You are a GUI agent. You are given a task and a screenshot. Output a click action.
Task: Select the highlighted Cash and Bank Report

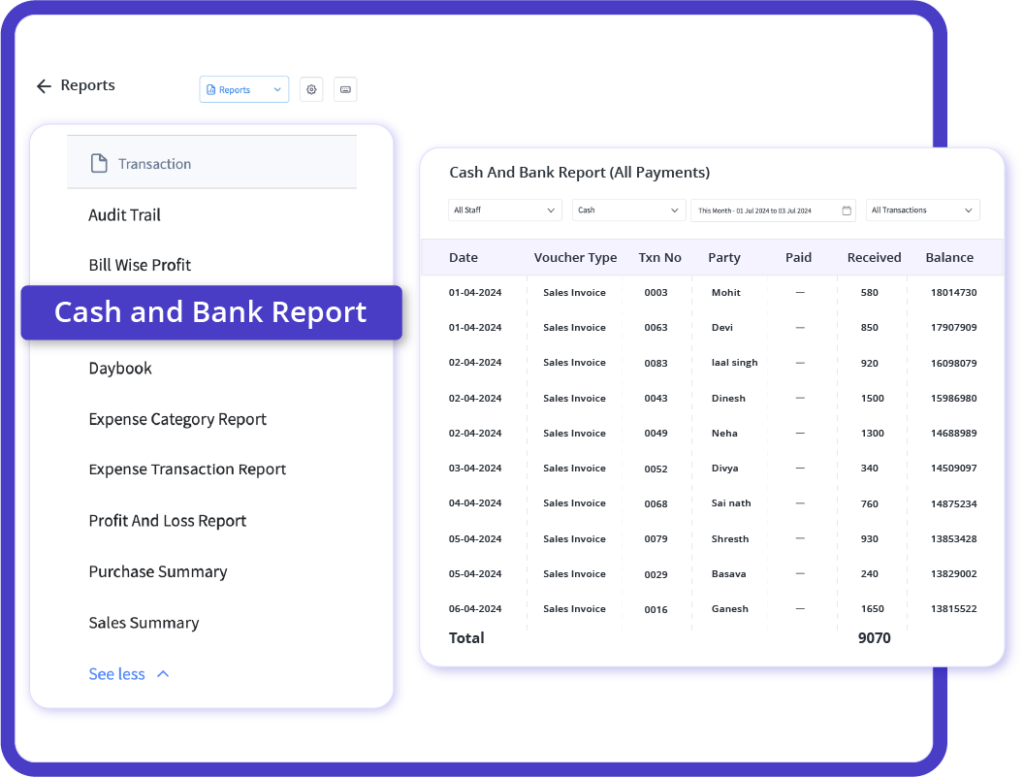point(211,312)
